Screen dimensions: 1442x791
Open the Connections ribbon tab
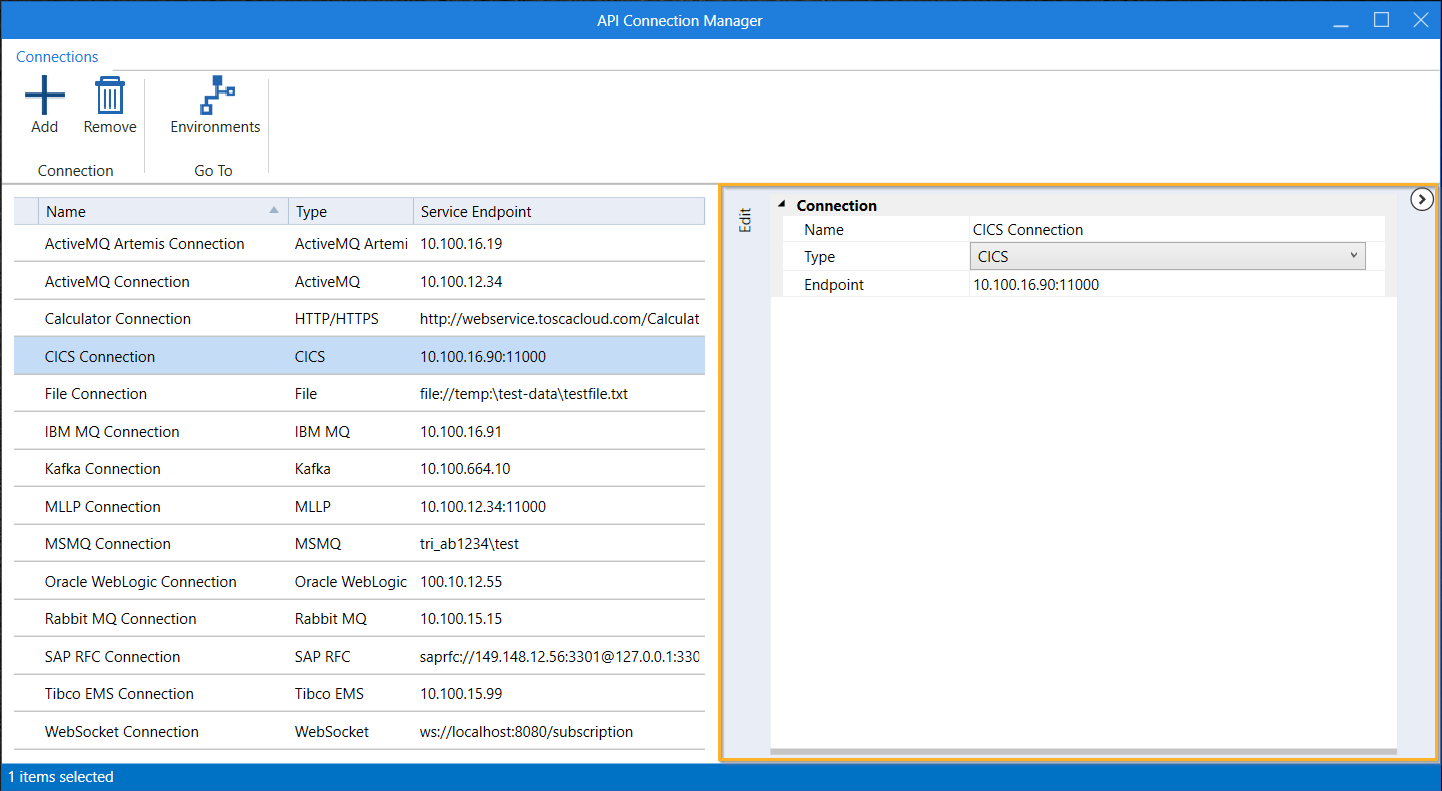tap(57, 57)
